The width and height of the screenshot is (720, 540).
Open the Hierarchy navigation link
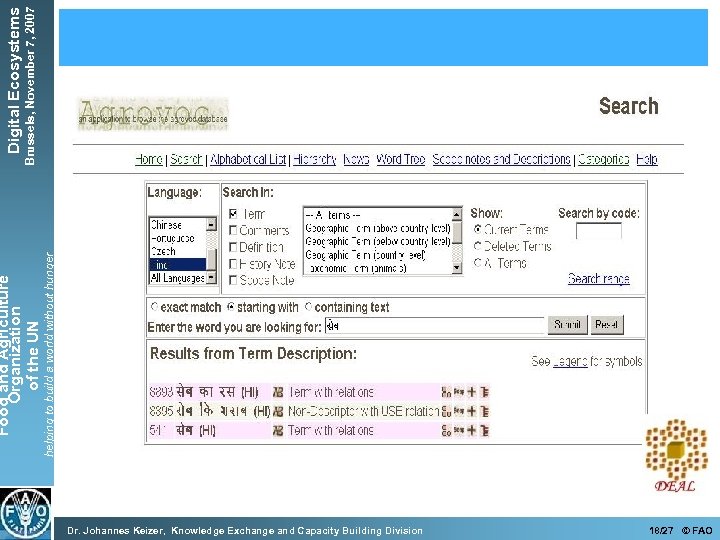tap(315, 159)
